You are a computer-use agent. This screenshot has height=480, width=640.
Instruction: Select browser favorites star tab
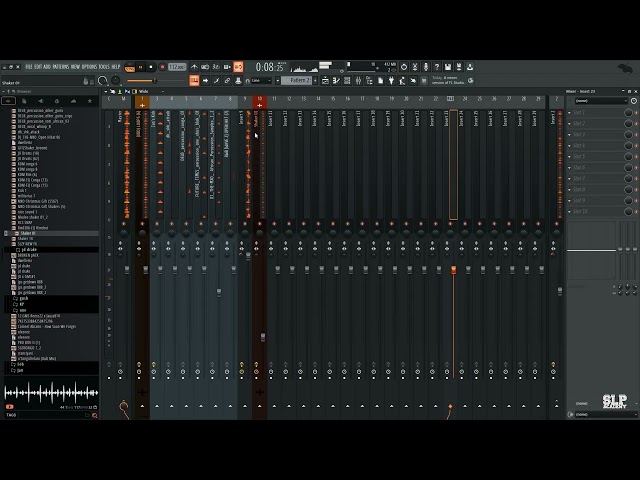pyautogui.click(x=89, y=101)
